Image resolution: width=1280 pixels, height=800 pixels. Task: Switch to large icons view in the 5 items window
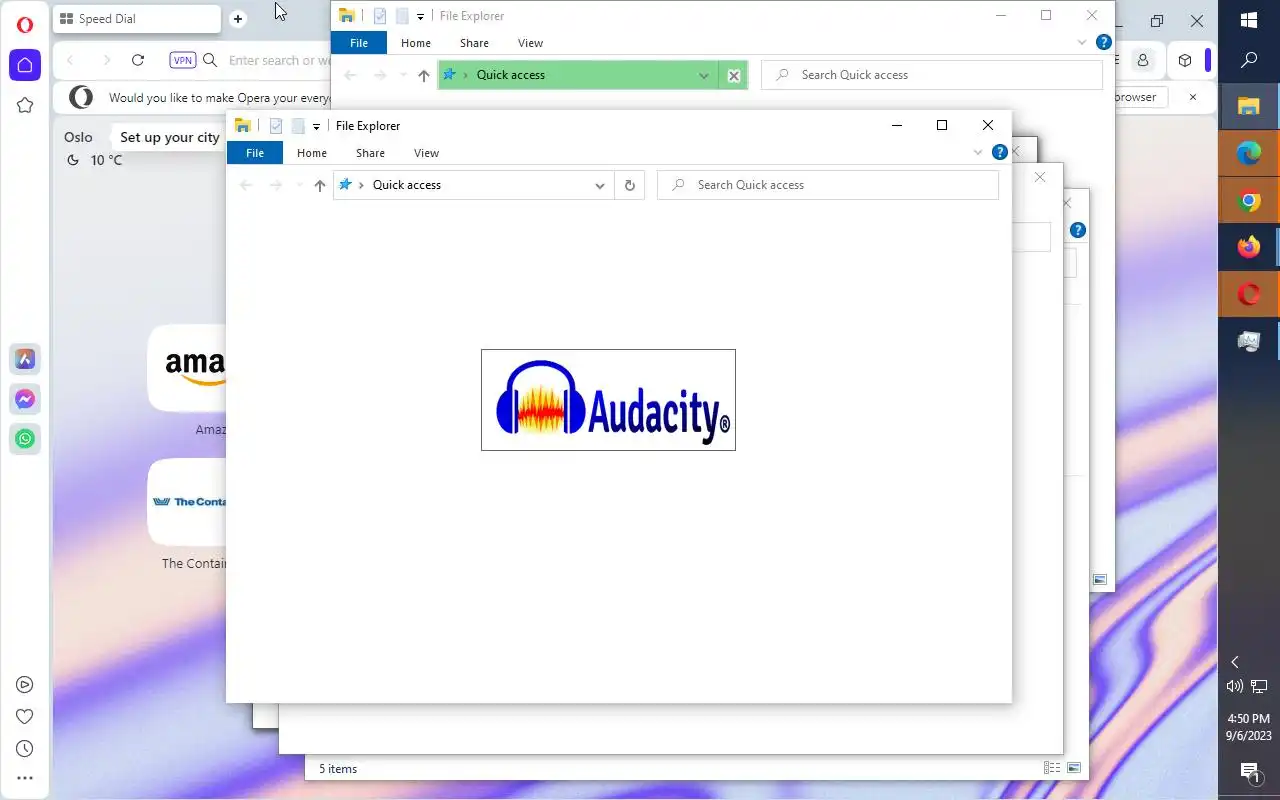point(1074,768)
